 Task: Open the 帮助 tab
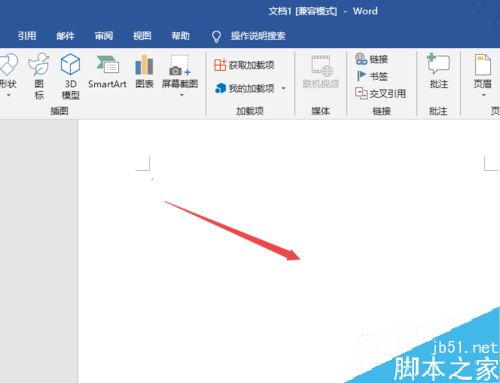tap(181, 36)
